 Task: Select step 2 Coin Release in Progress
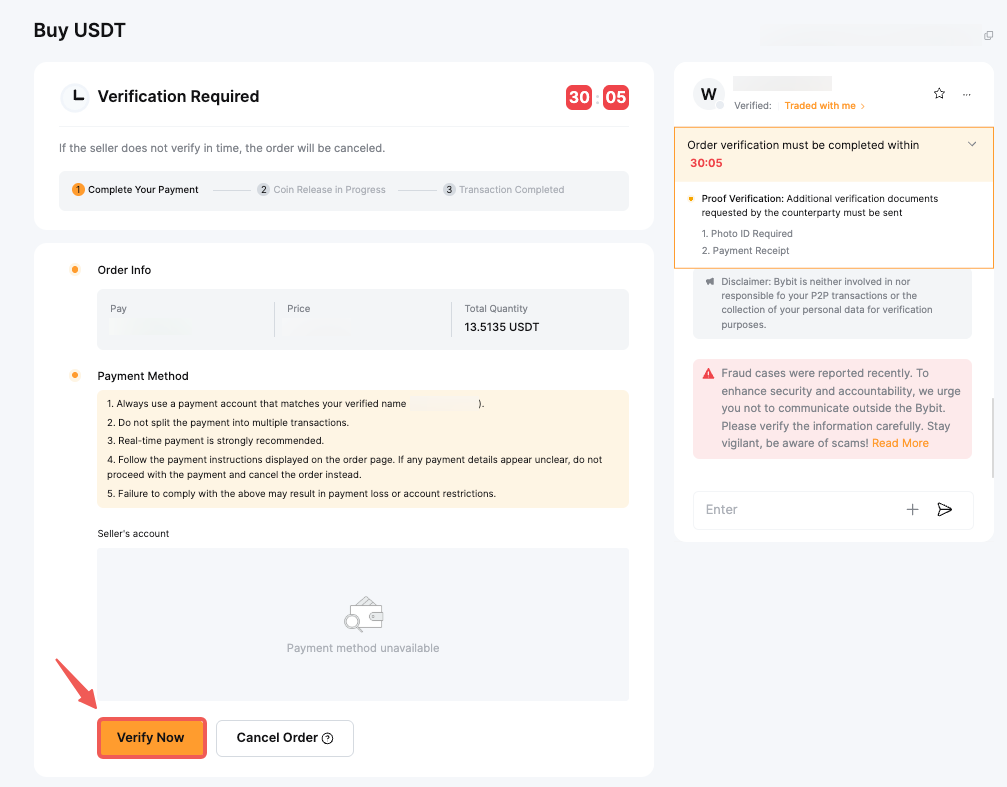click(x=321, y=190)
